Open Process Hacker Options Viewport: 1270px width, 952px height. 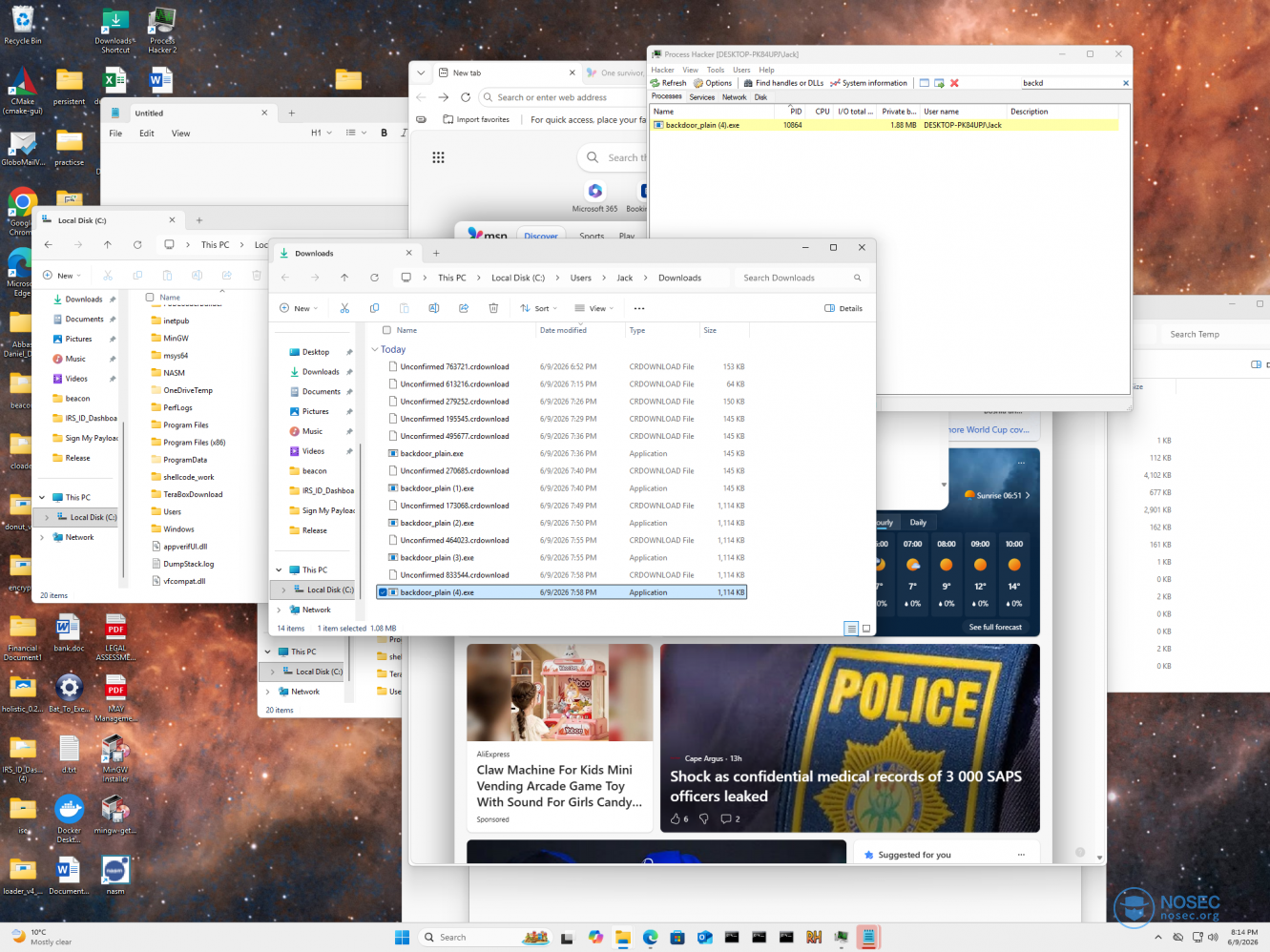pyautogui.click(x=713, y=83)
